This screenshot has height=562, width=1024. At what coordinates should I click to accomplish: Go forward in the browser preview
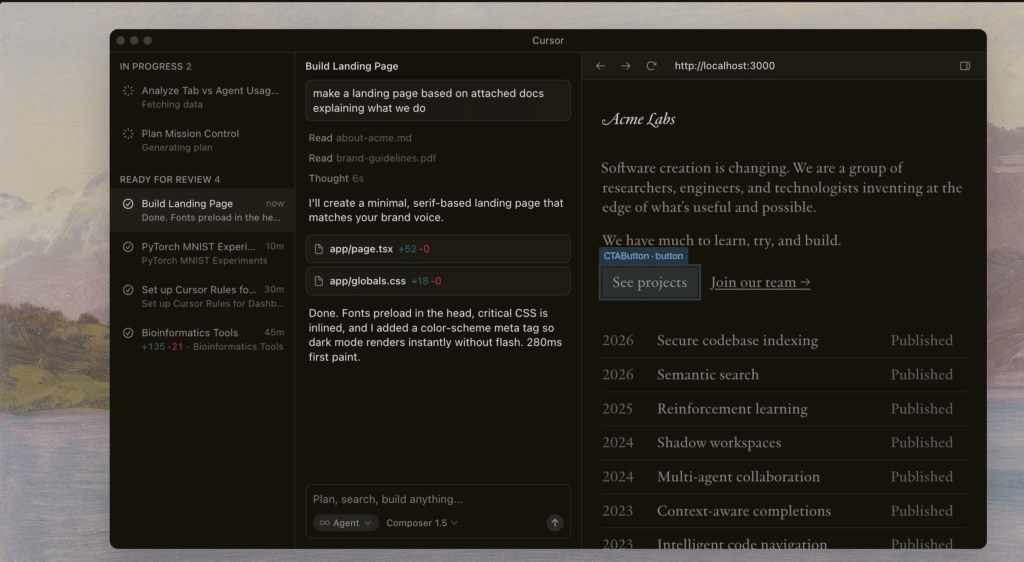pos(626,66)
